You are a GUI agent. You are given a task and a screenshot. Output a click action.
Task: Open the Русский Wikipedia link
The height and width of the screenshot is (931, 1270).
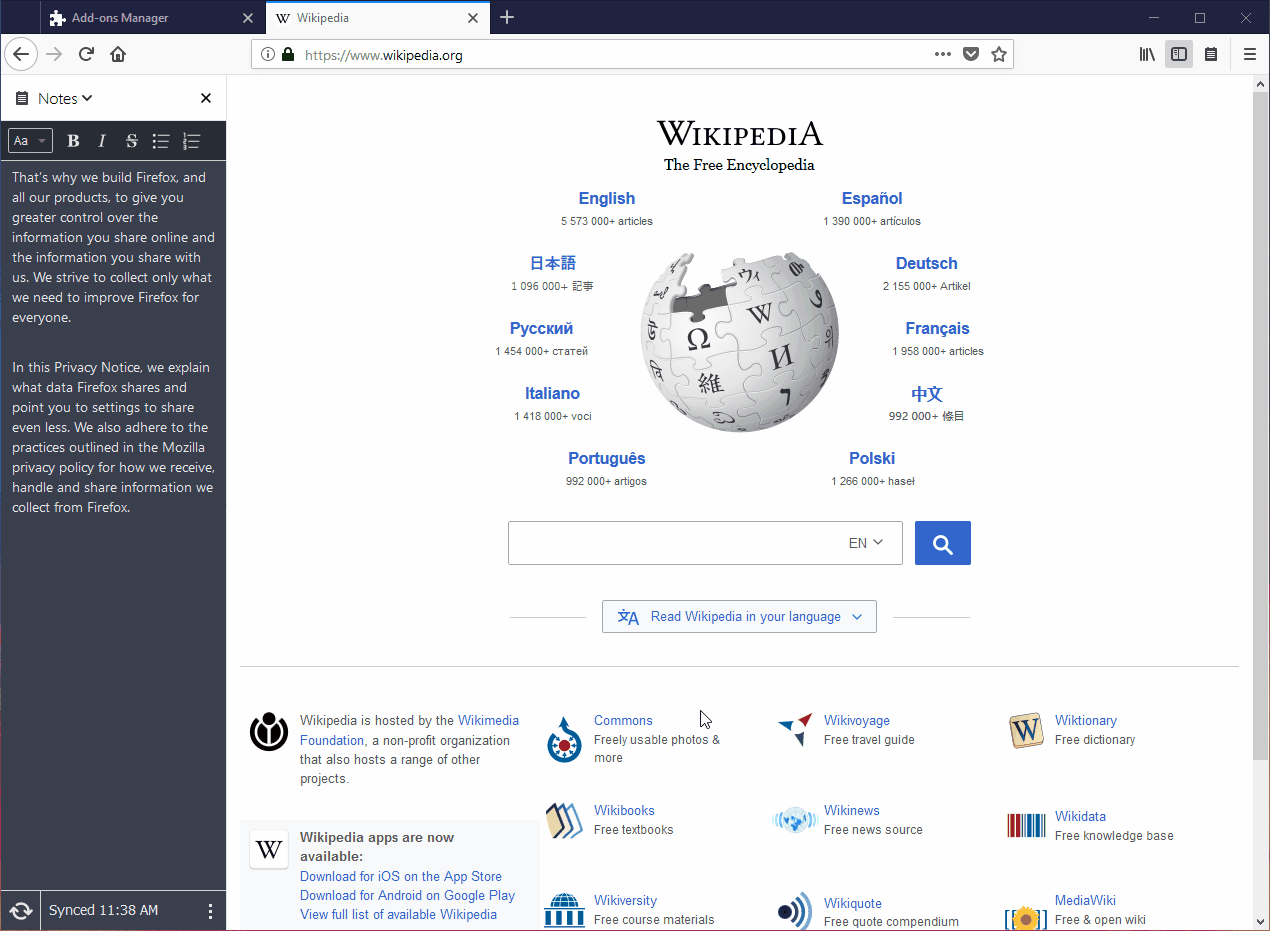(x=541, y=329)
